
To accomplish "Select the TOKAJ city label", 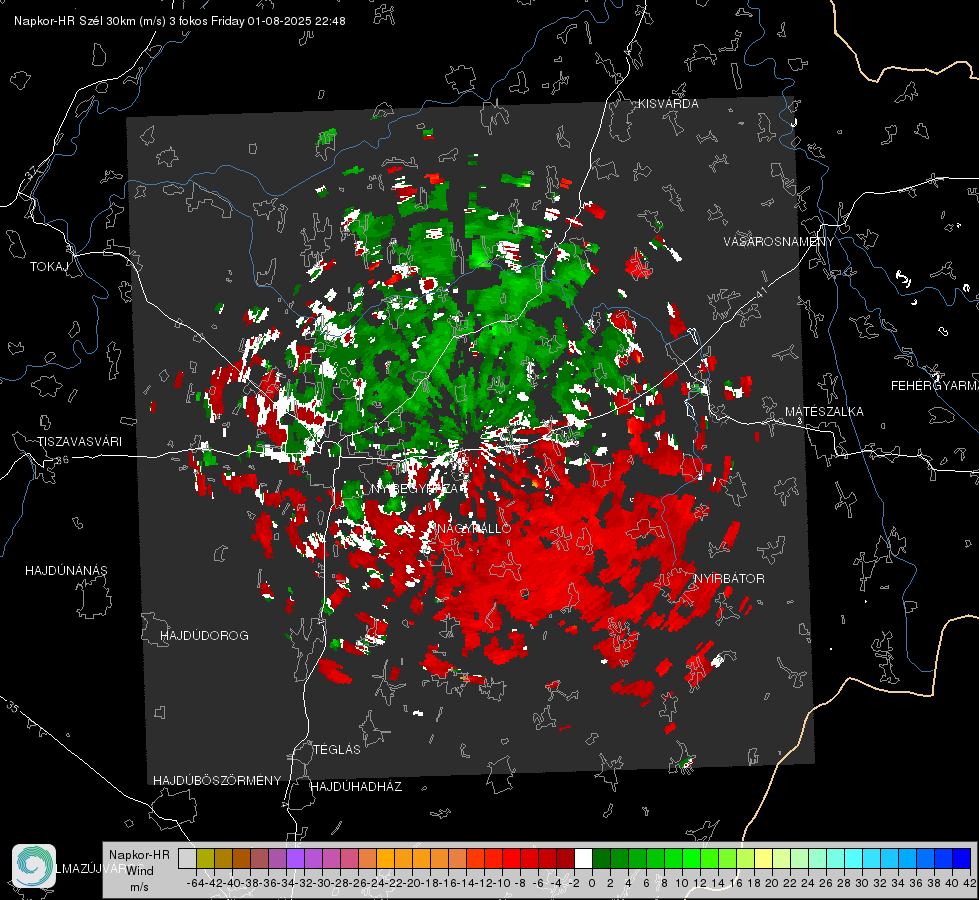I will pos(49,267).
